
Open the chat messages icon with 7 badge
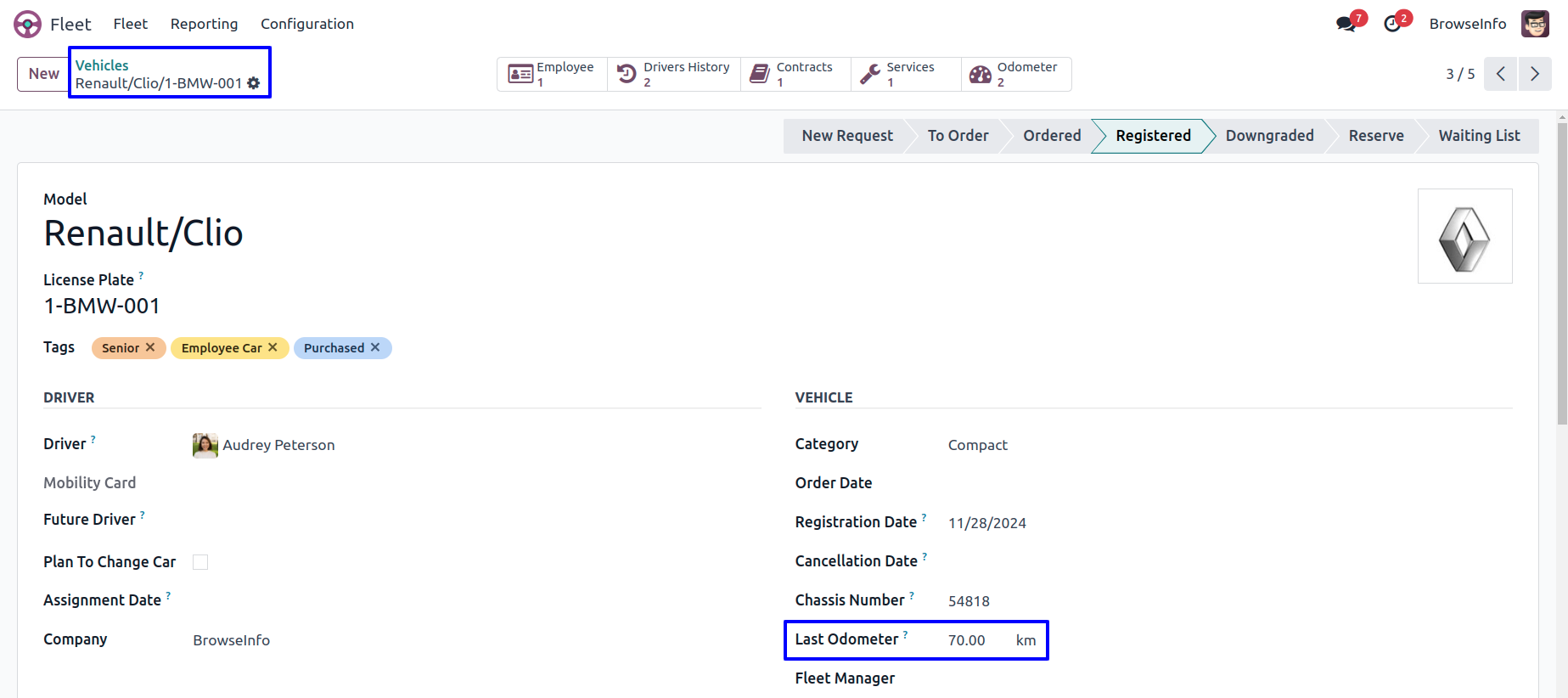1346,24
